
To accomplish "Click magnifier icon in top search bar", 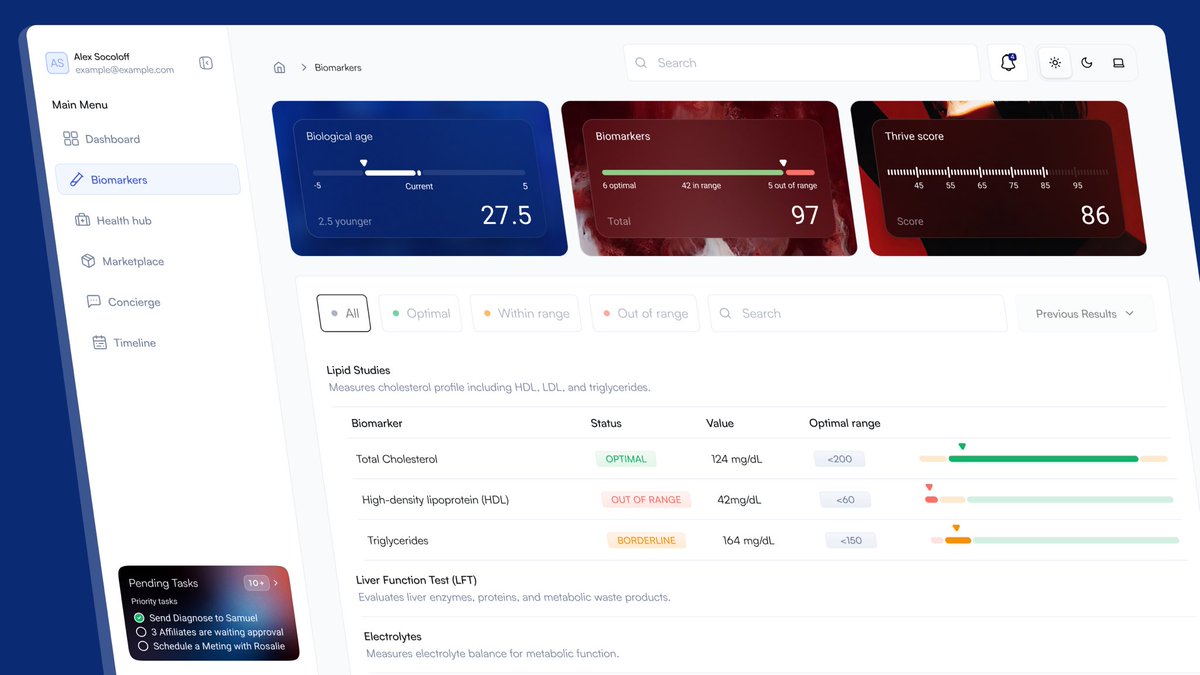I will 641,63.
